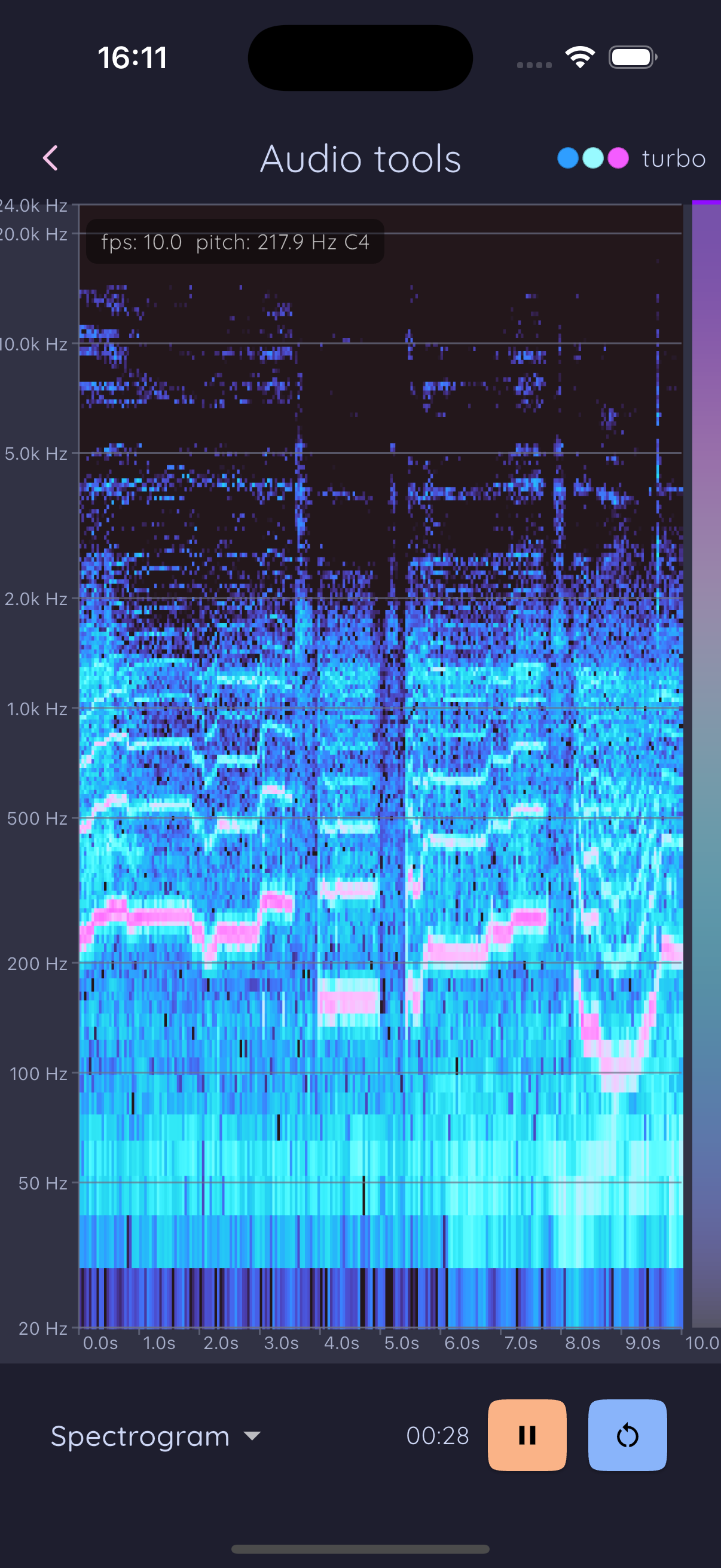Tap the back chevron arrow
This screenshot has width=721, height=1568.
click(x=50, y=158)
